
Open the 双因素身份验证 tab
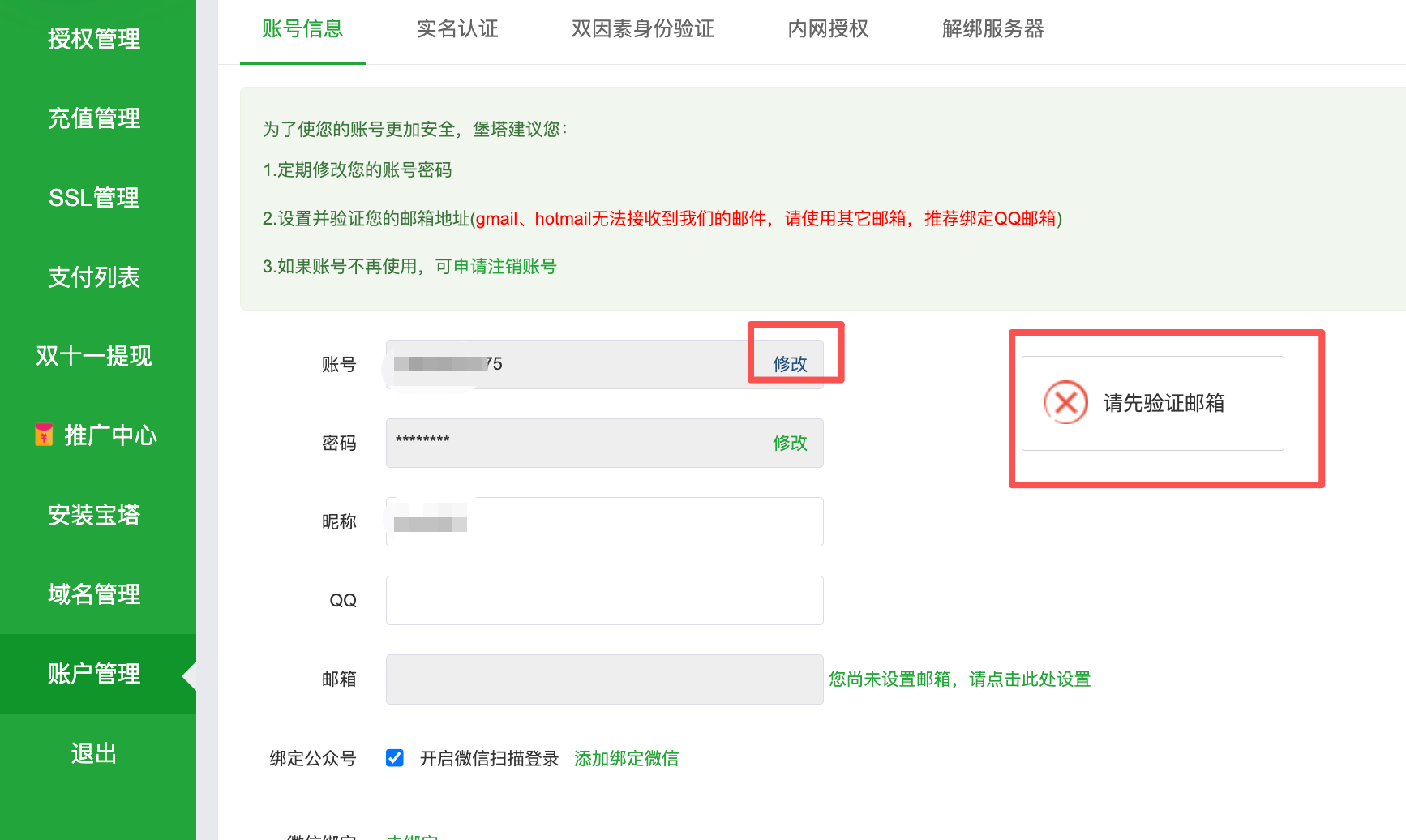click(641, 29)
